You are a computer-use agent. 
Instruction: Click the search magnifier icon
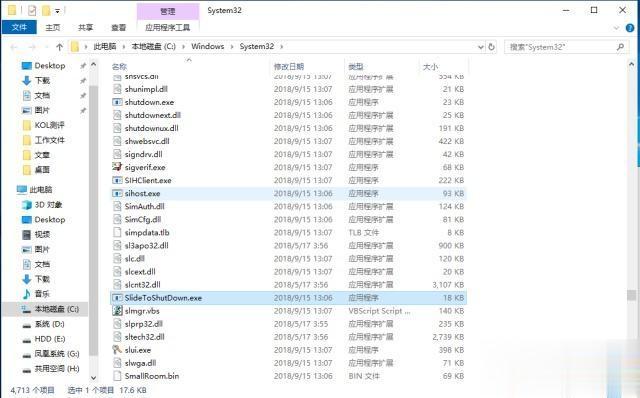(x=620, y=47)
